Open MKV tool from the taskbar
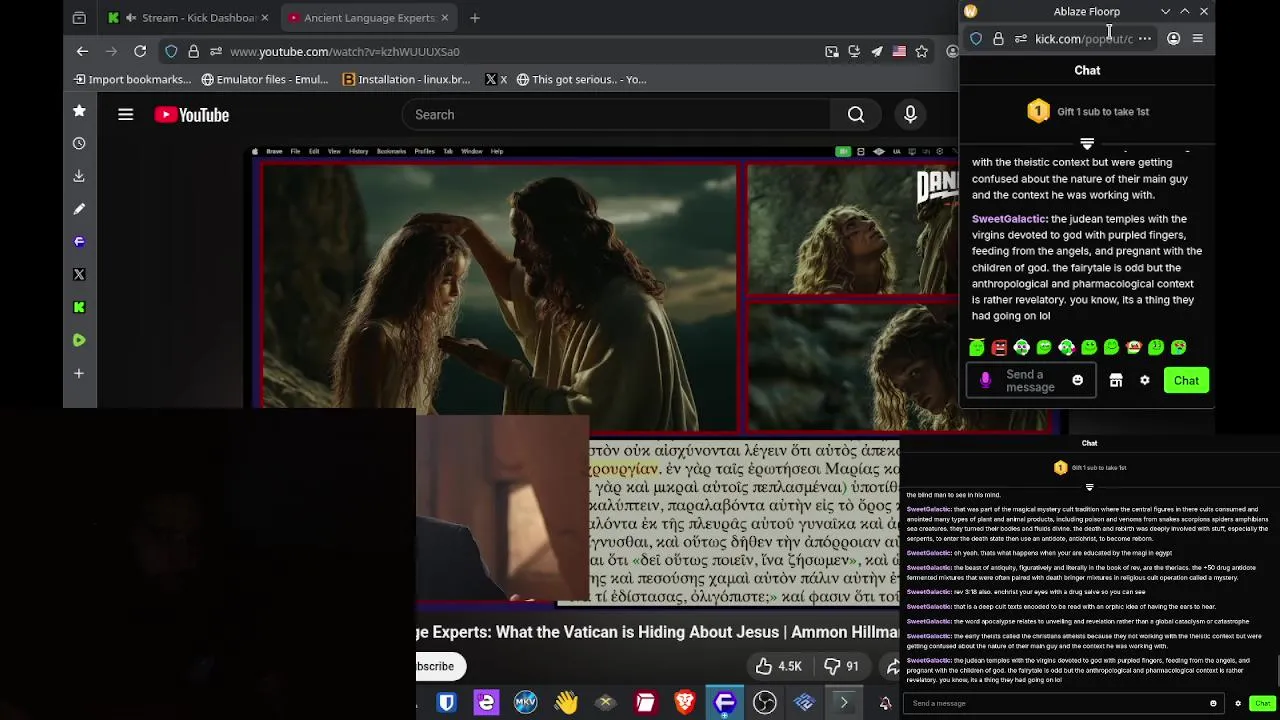The width and height of the screenshot is (1280, 720). [x=525, y=703]
